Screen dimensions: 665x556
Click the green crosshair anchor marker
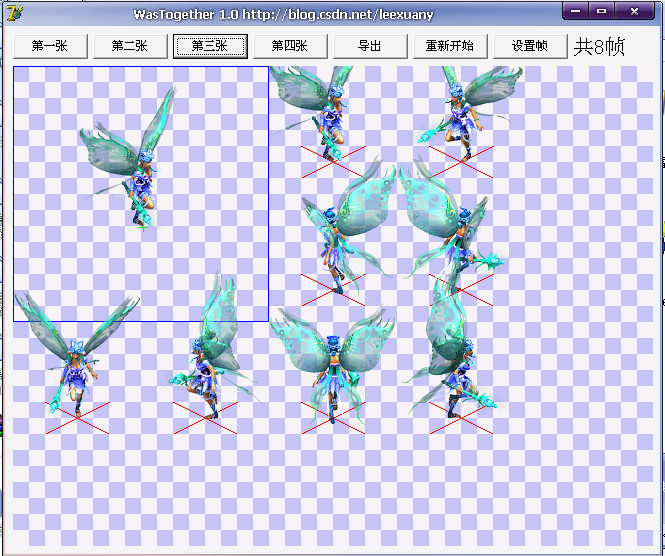[143, 228]
